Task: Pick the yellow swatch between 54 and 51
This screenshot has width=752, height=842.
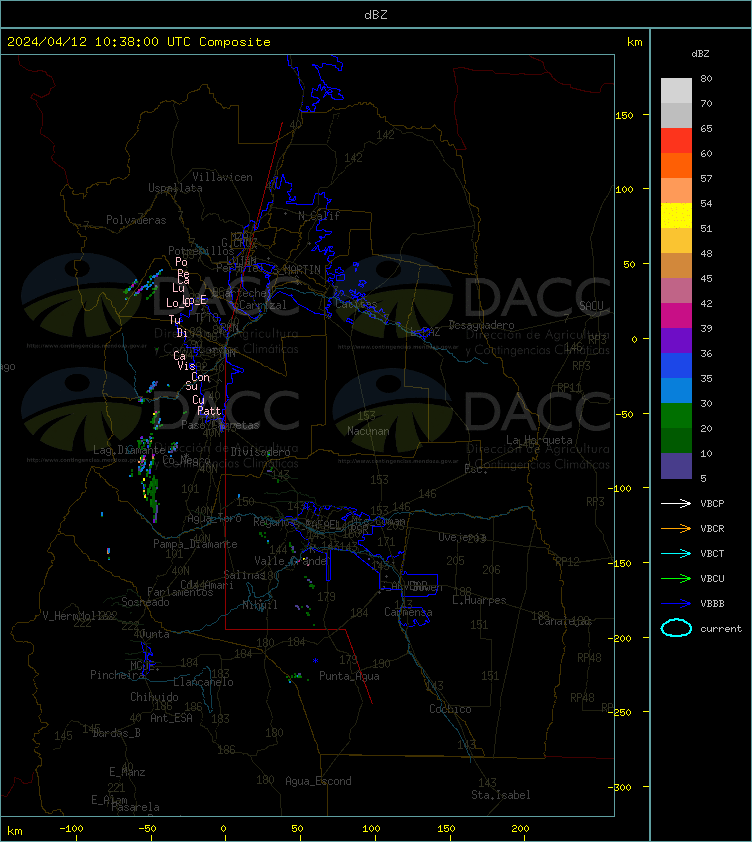Action: coord(676,215)
